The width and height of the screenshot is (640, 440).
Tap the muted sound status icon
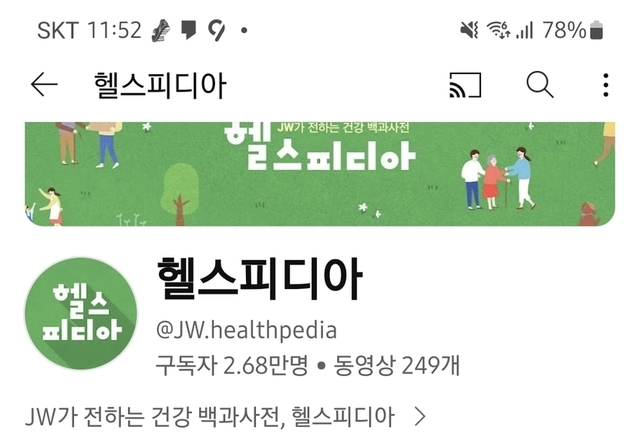[469, 30]
